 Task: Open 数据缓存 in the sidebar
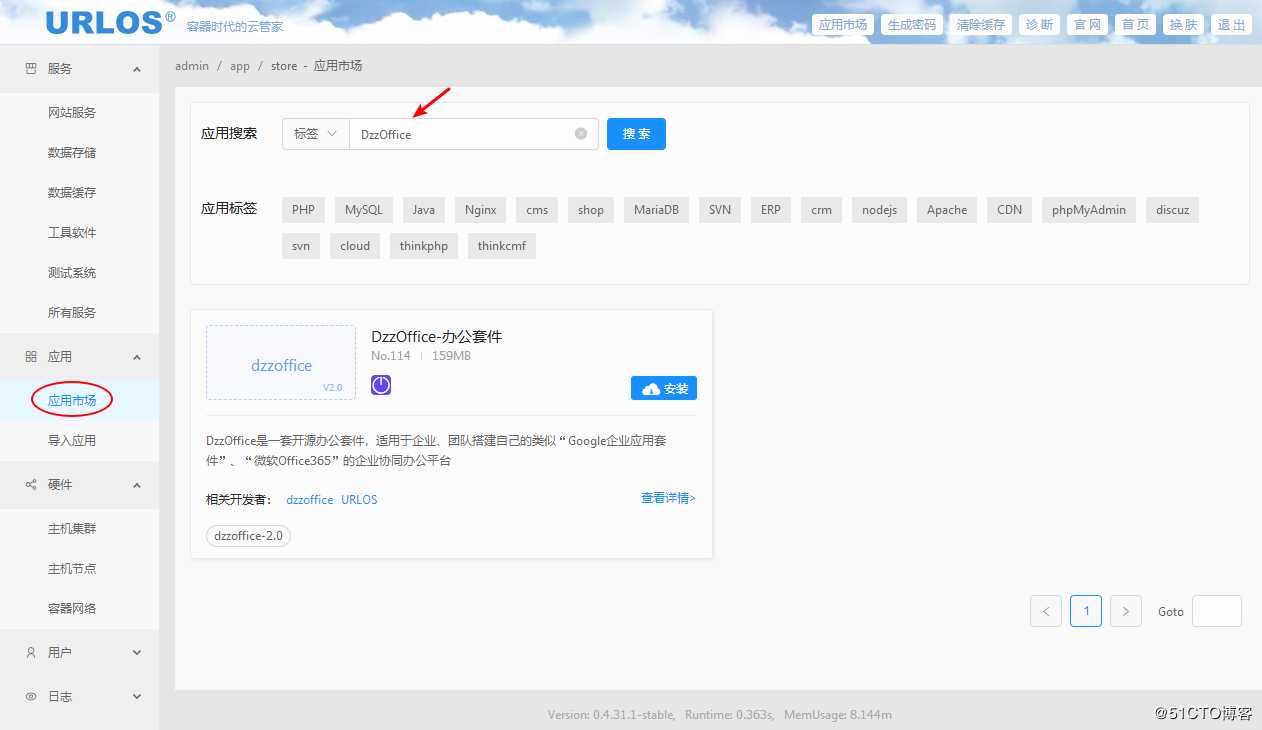pyautogui.click(x=72, y=192)
